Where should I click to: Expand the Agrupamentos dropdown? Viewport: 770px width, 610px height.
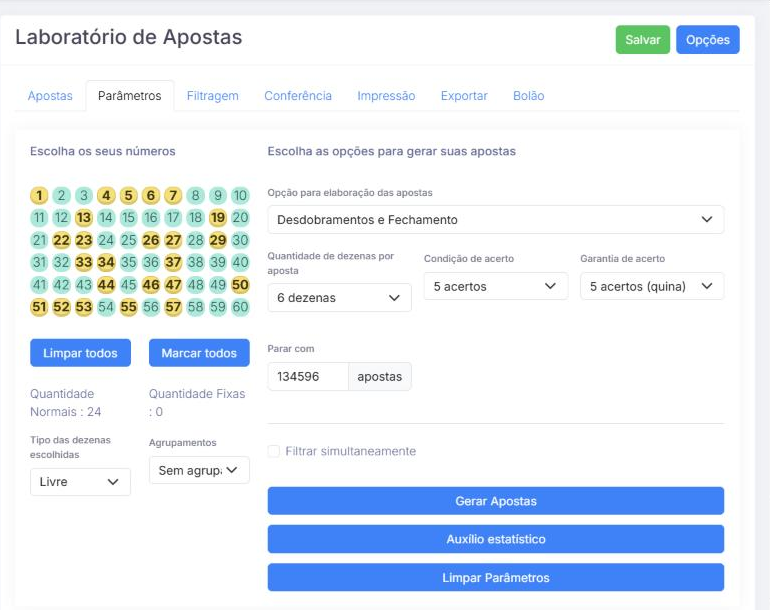point(199,471)
